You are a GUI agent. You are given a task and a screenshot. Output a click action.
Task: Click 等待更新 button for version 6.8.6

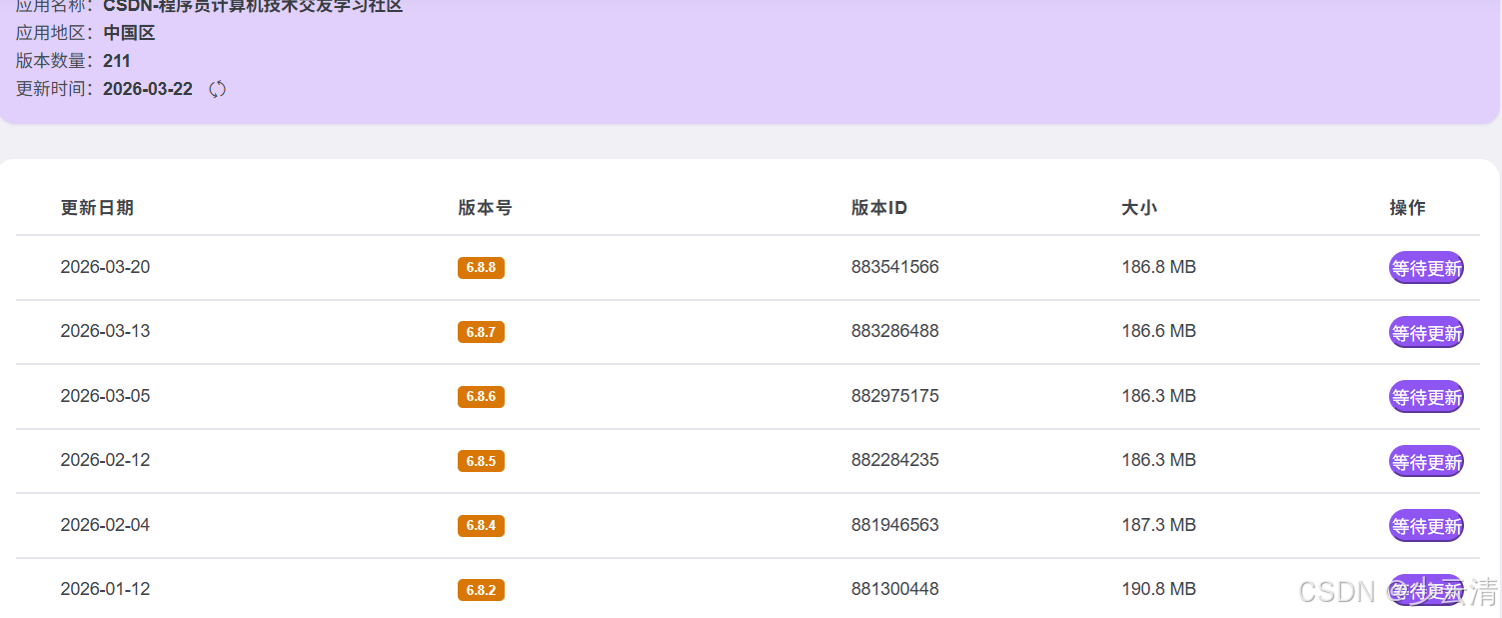tap(1426, 396)
